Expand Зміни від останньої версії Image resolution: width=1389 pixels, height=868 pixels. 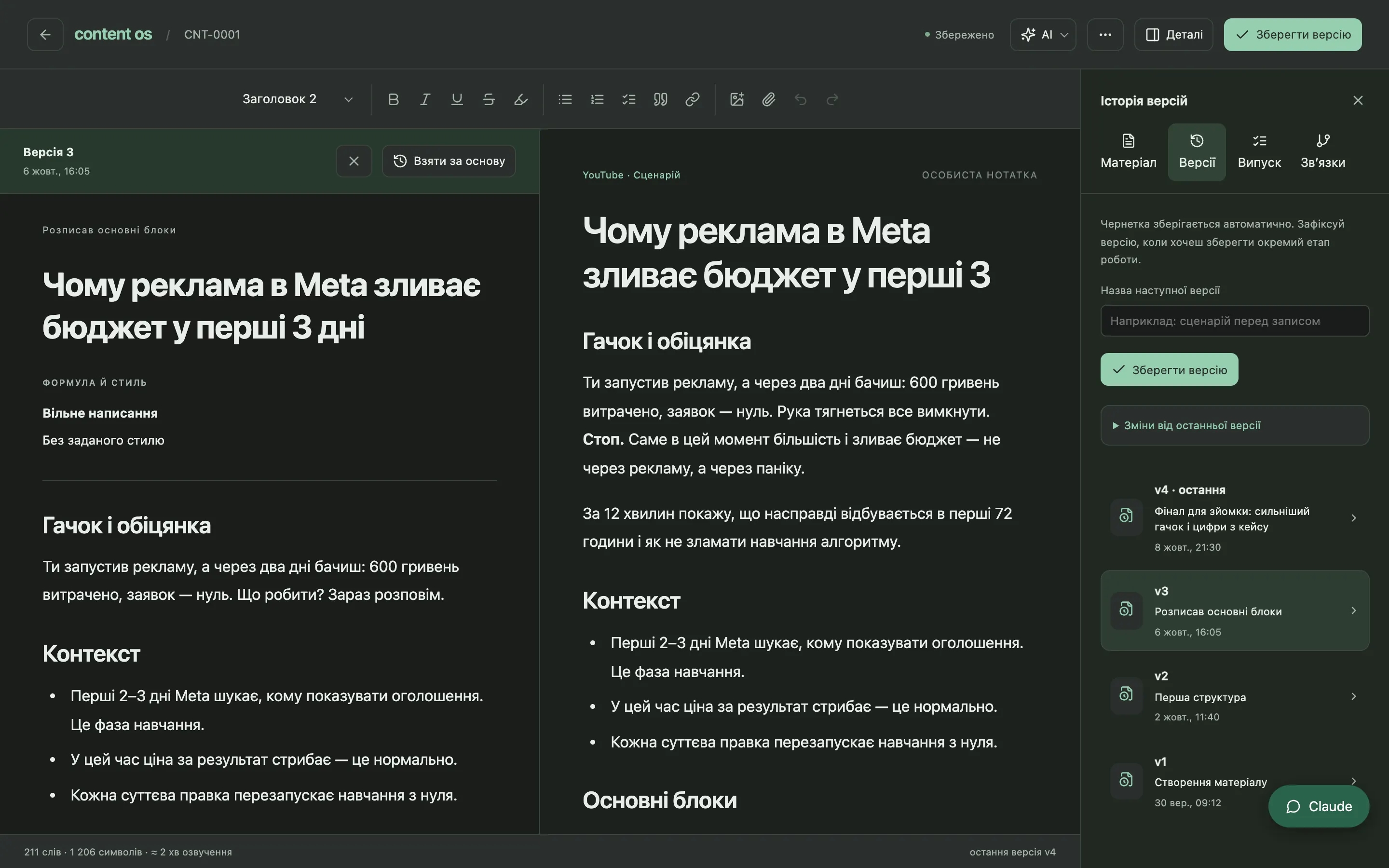tap(1235, 425)
